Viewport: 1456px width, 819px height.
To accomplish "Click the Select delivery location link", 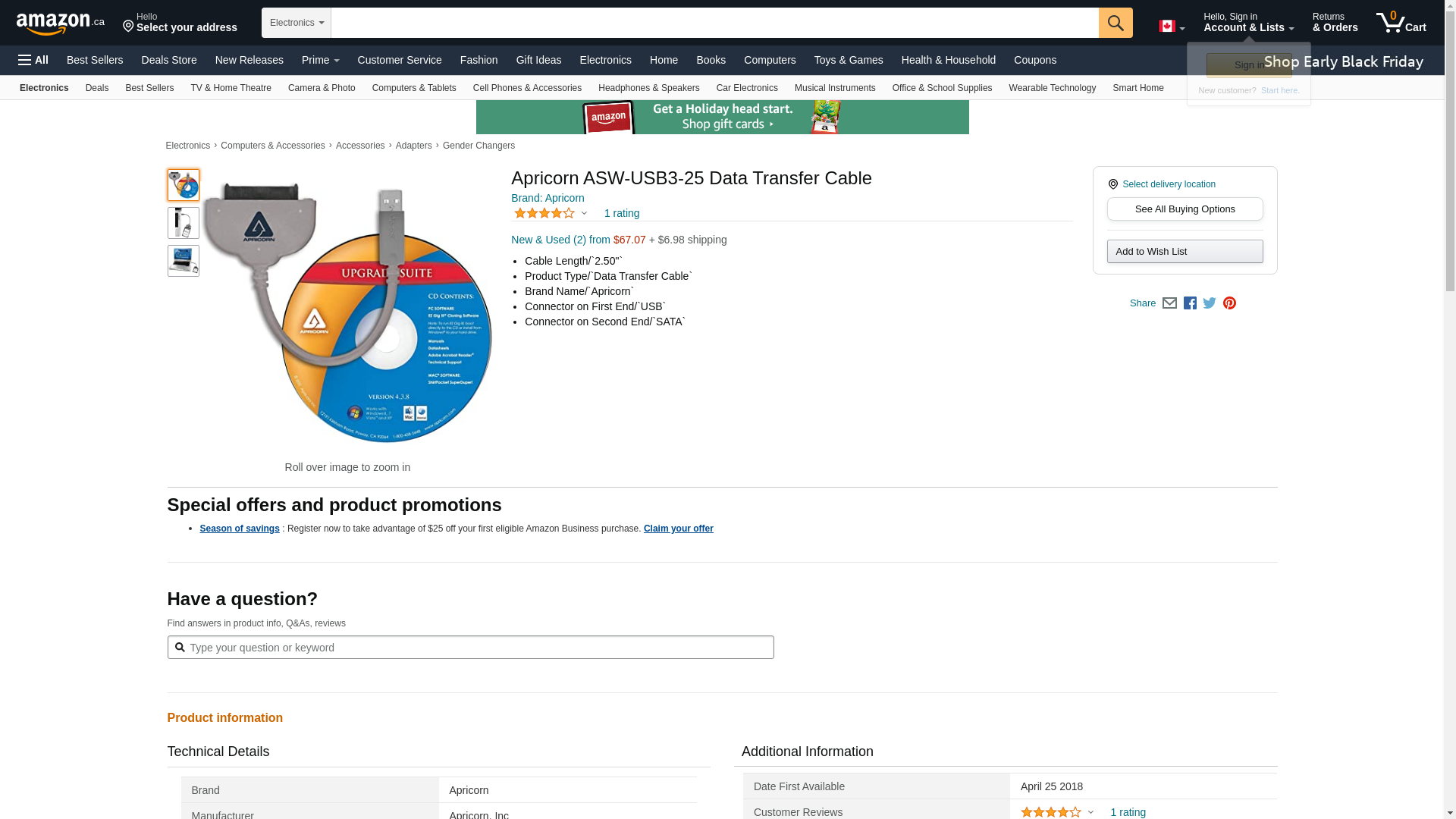I will pos(1168,184).
